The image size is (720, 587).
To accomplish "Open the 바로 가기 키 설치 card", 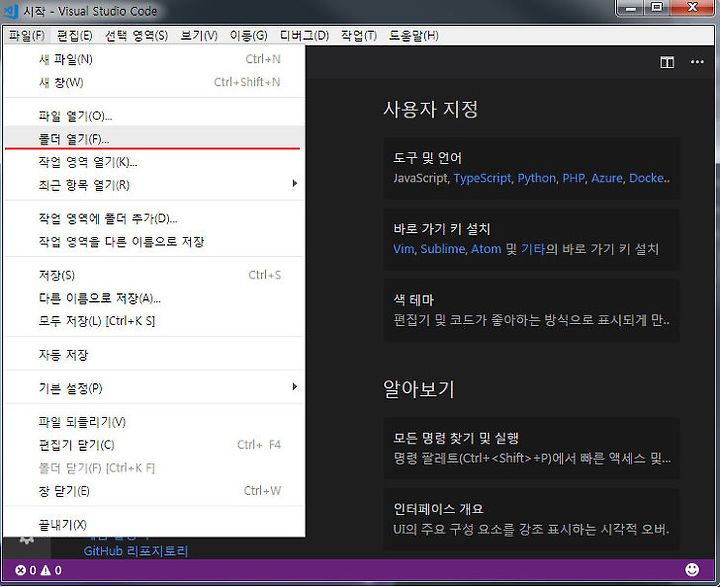I will pos(531,239).
